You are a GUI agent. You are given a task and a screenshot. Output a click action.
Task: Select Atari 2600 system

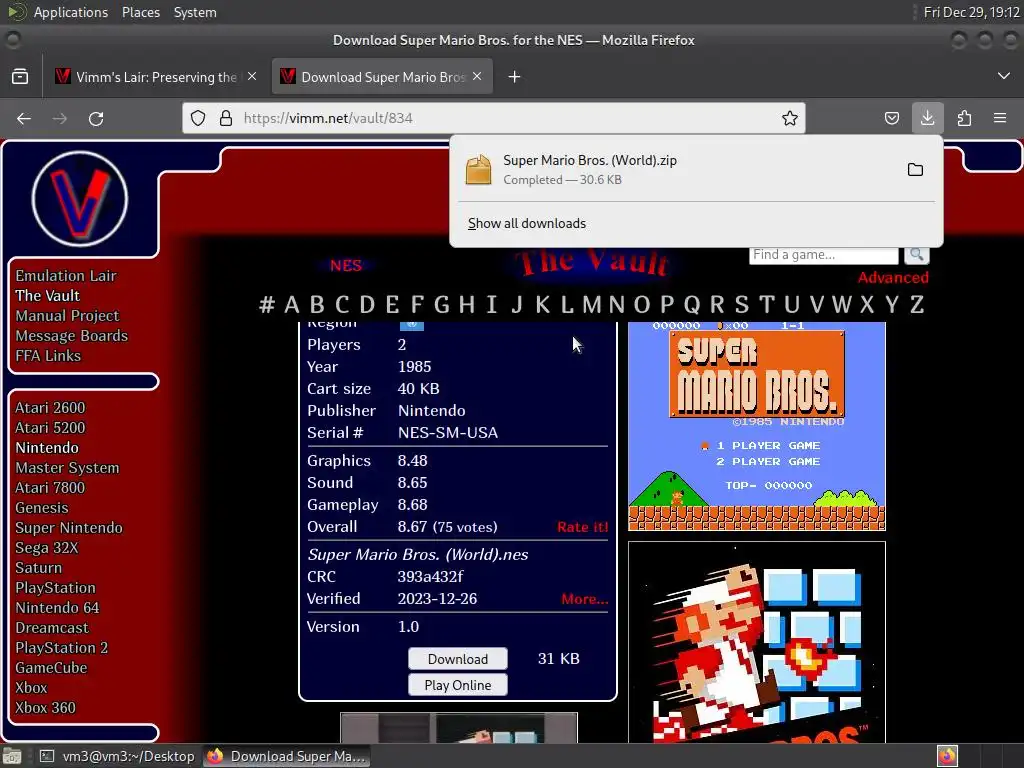point(50,408)
